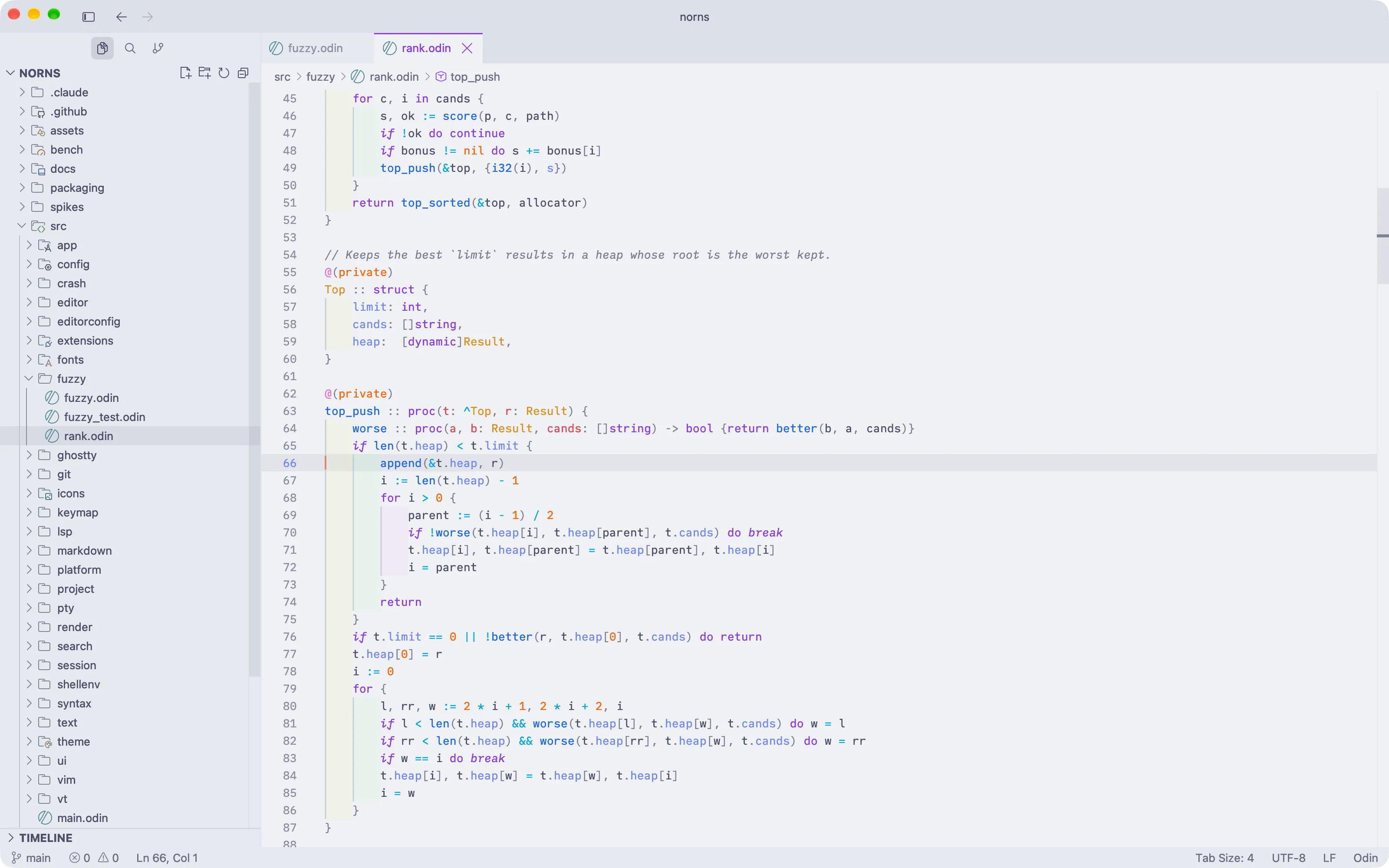
Task: Click the src breadcrumb segment
Action: tap(282, 77)
